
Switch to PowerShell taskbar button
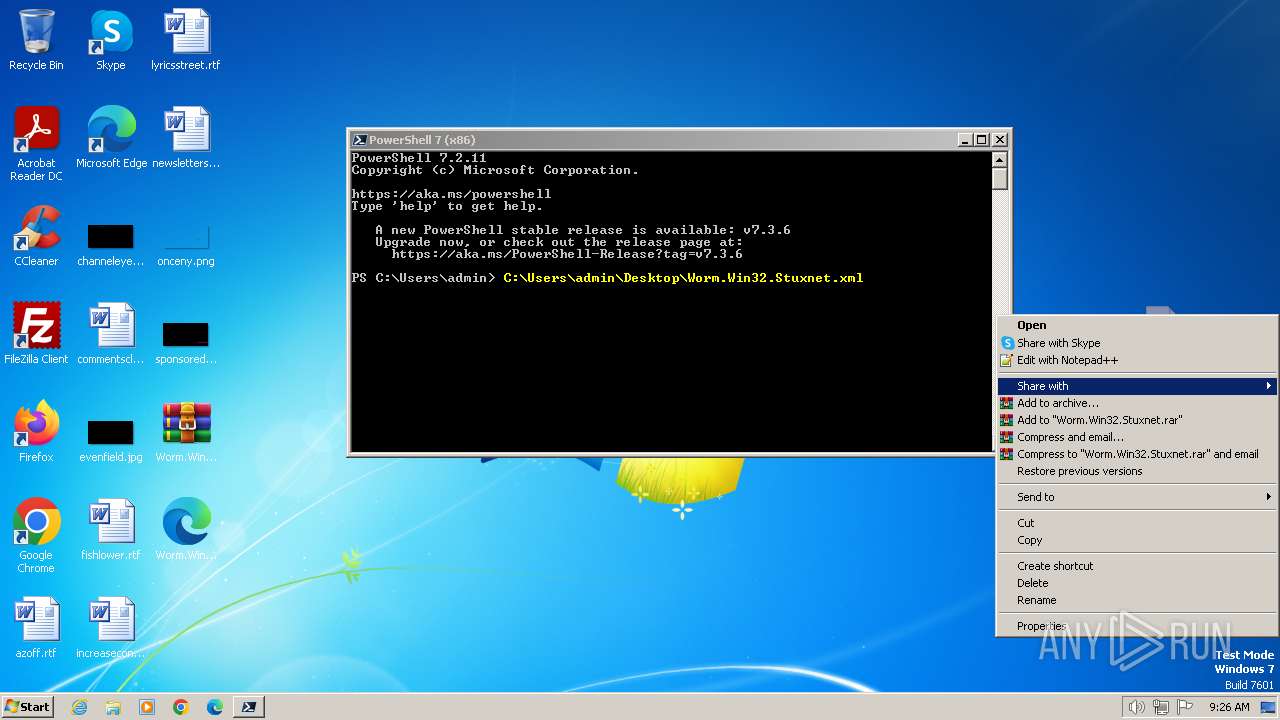point(249,707)
